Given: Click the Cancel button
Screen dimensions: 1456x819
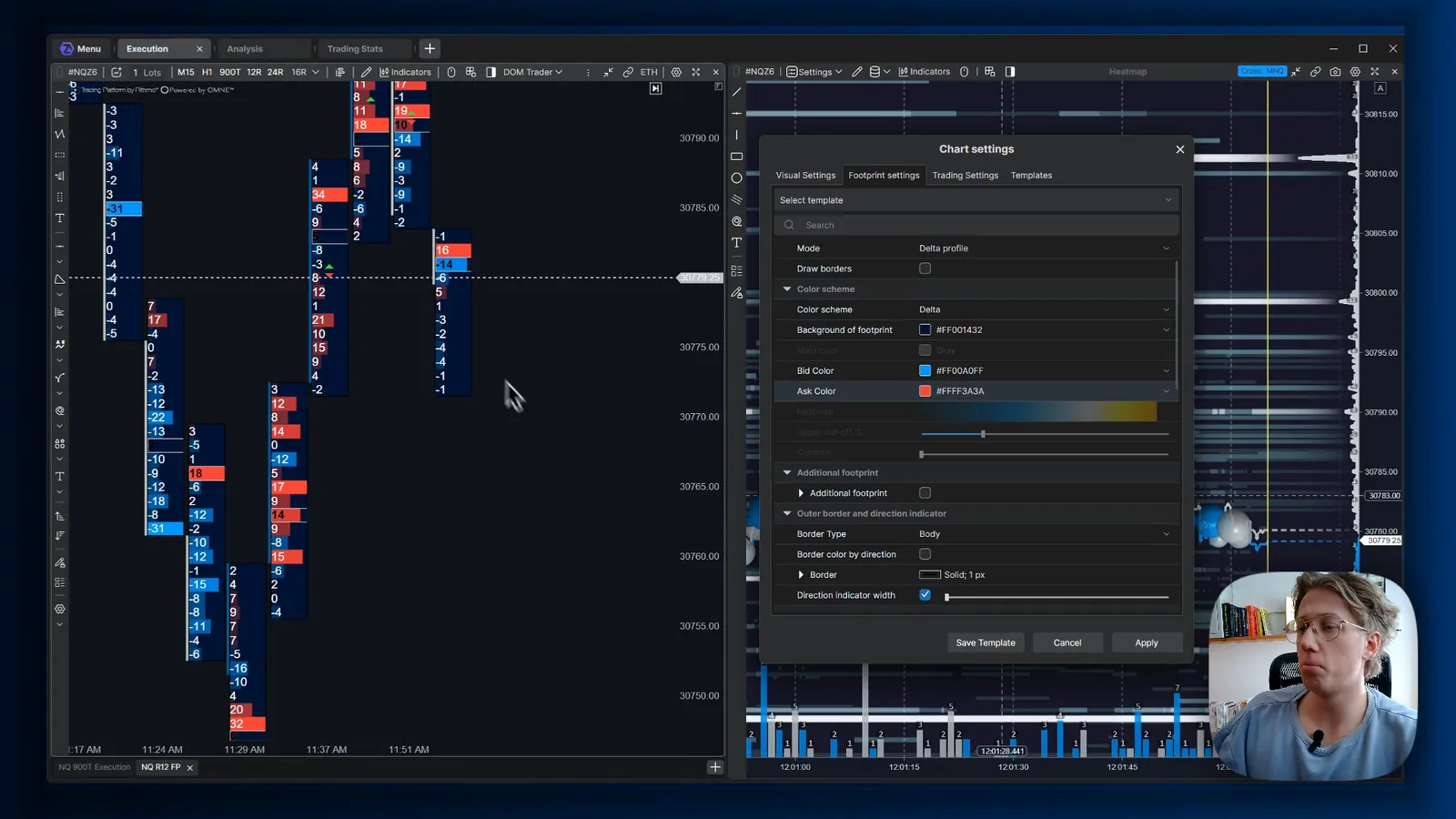Looking at the screenshot, I should coord(1067,642).
